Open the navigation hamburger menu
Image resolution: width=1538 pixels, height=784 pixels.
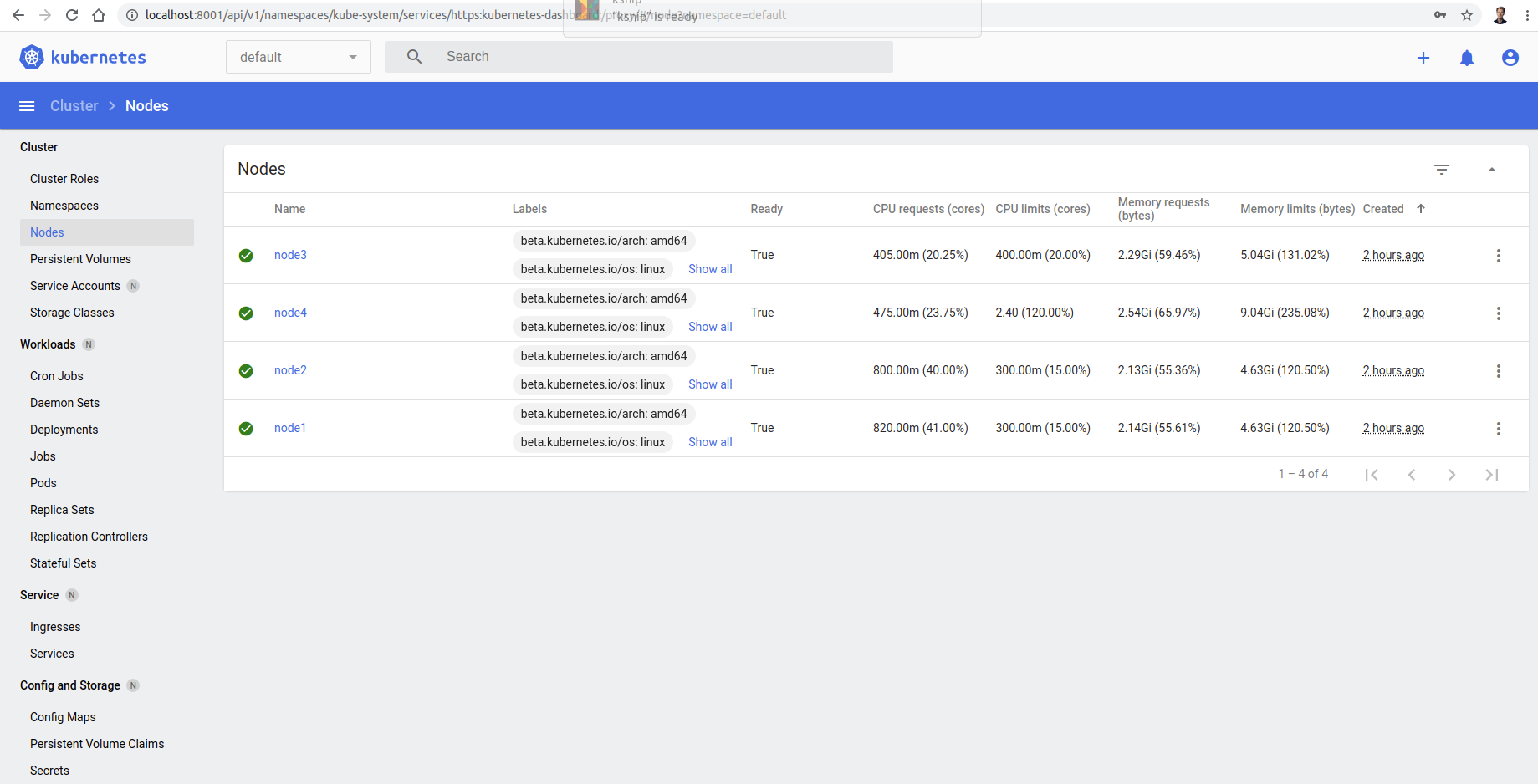click(x=26, y=105)
